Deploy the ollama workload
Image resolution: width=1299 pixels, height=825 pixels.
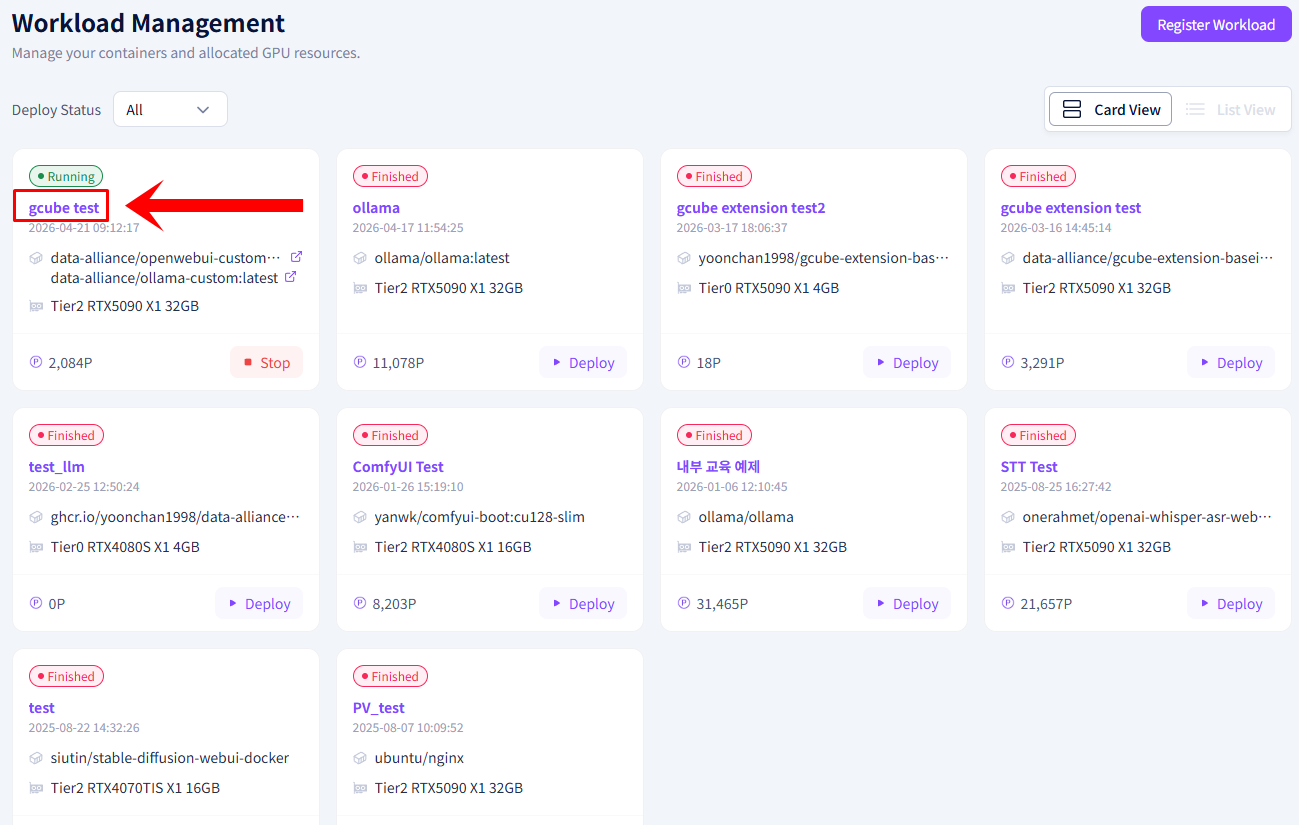[x=583, y=362]
